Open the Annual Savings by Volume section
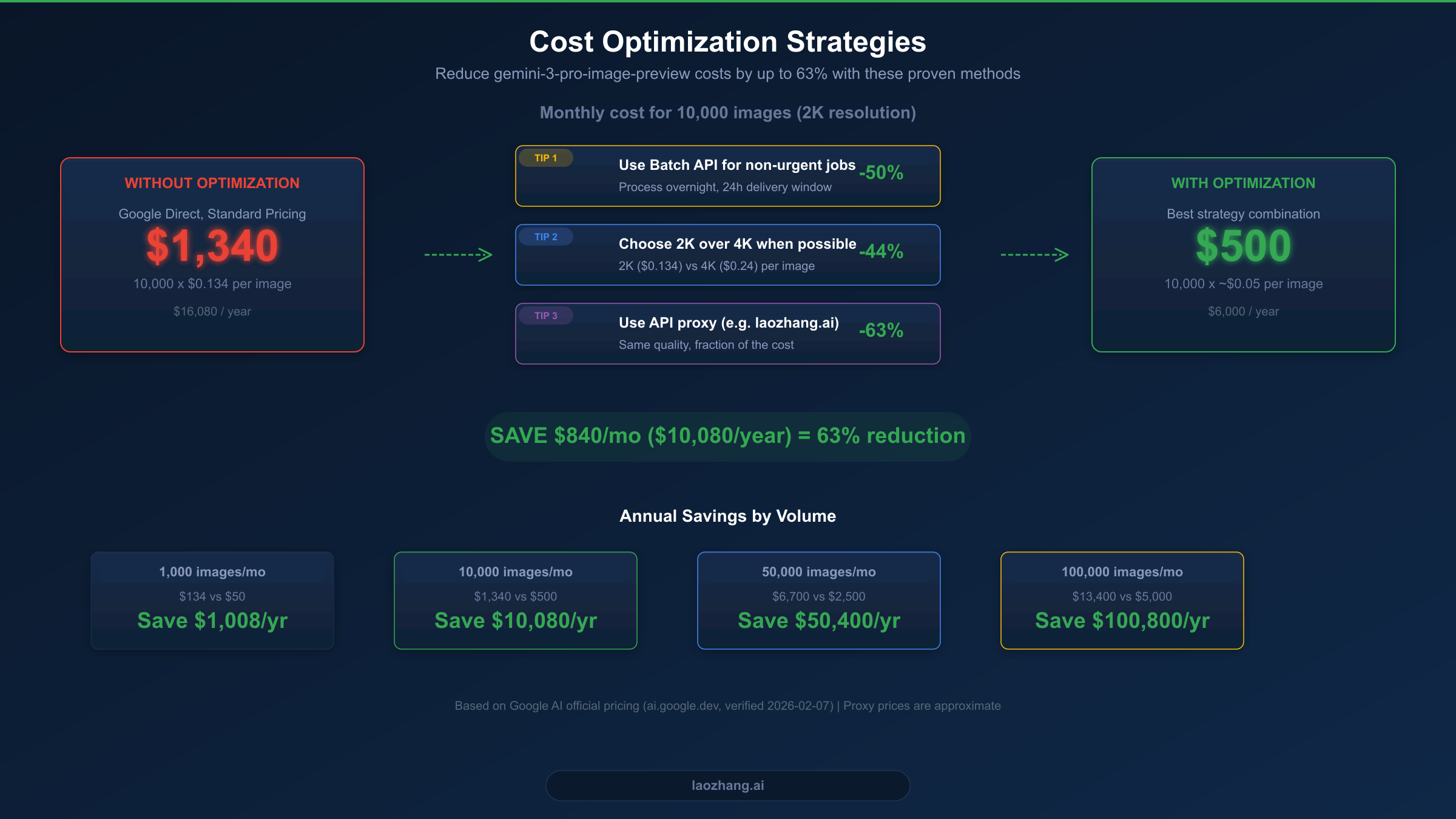 (727, 516)
